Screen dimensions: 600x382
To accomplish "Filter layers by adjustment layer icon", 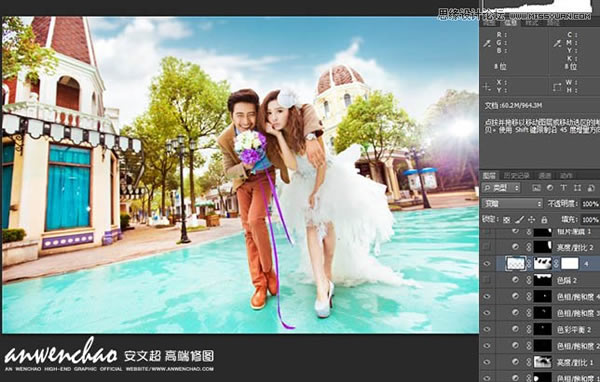I will point(550,188).
